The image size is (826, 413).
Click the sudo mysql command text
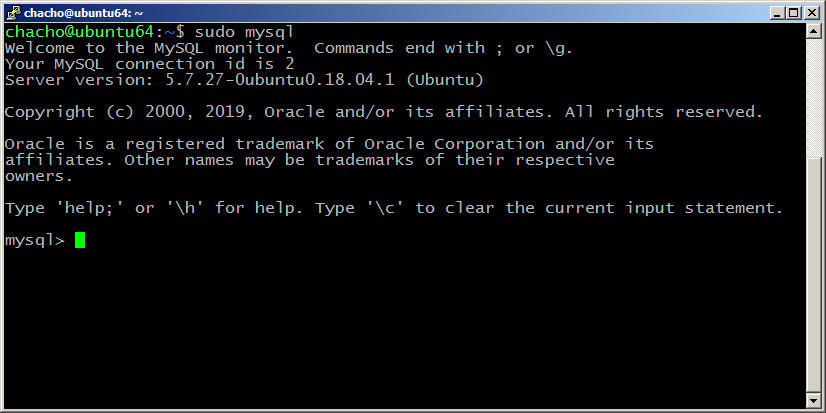(244, 32)
